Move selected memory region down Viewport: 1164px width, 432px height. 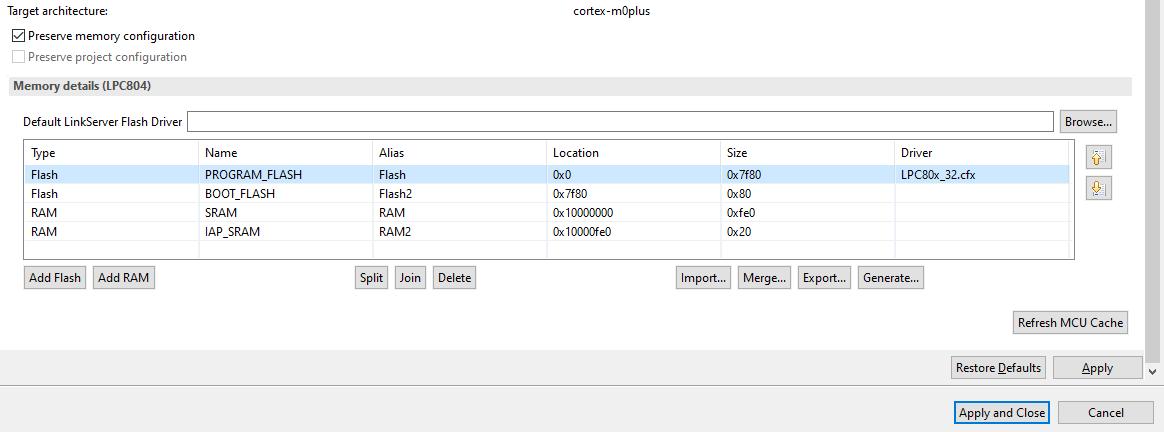pyautogui.click(x=1098, y=189)
